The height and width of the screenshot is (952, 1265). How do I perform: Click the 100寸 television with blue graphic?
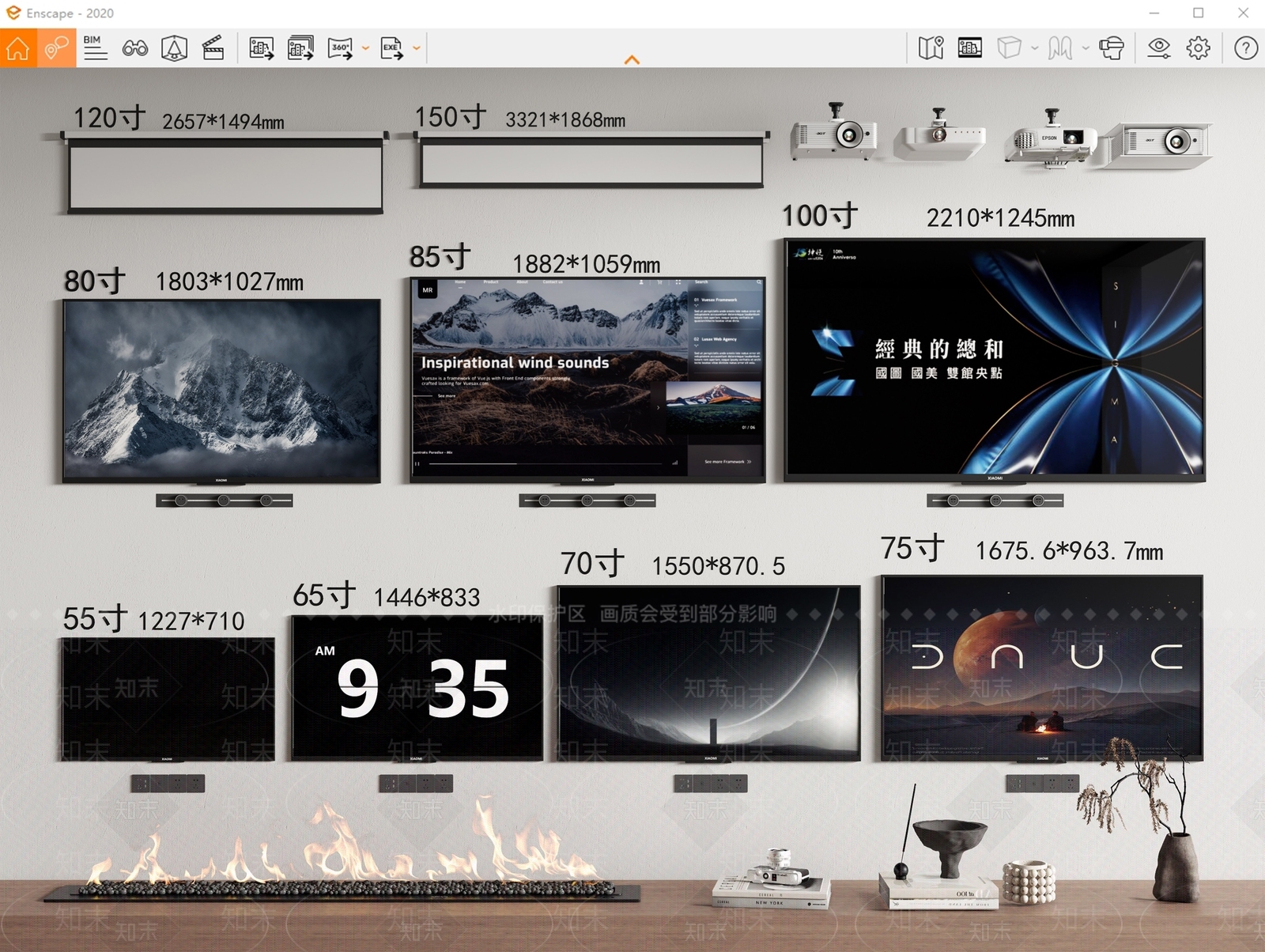pyautogui.click(x=995, y=360)
